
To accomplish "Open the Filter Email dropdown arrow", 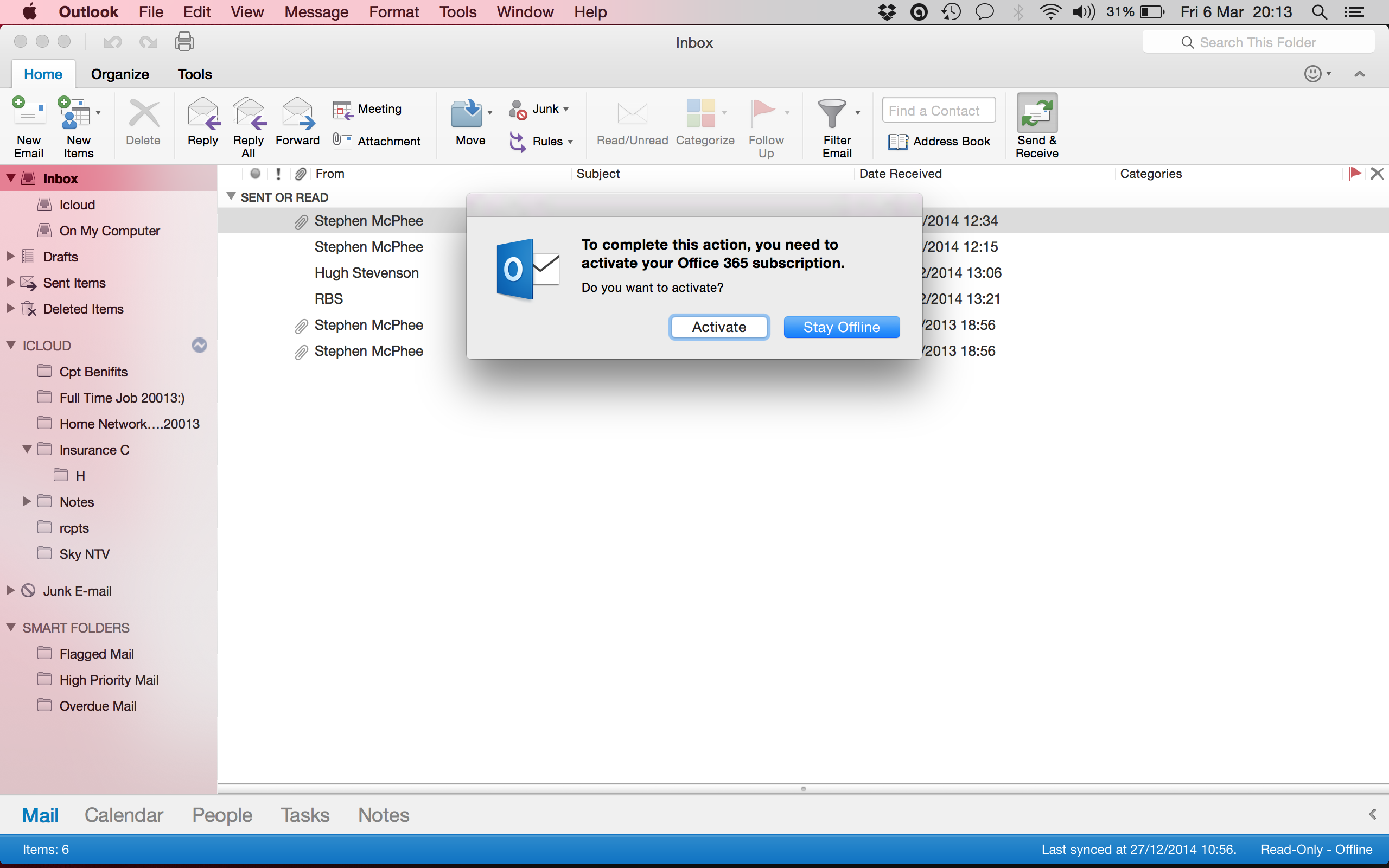I will 857,112.
